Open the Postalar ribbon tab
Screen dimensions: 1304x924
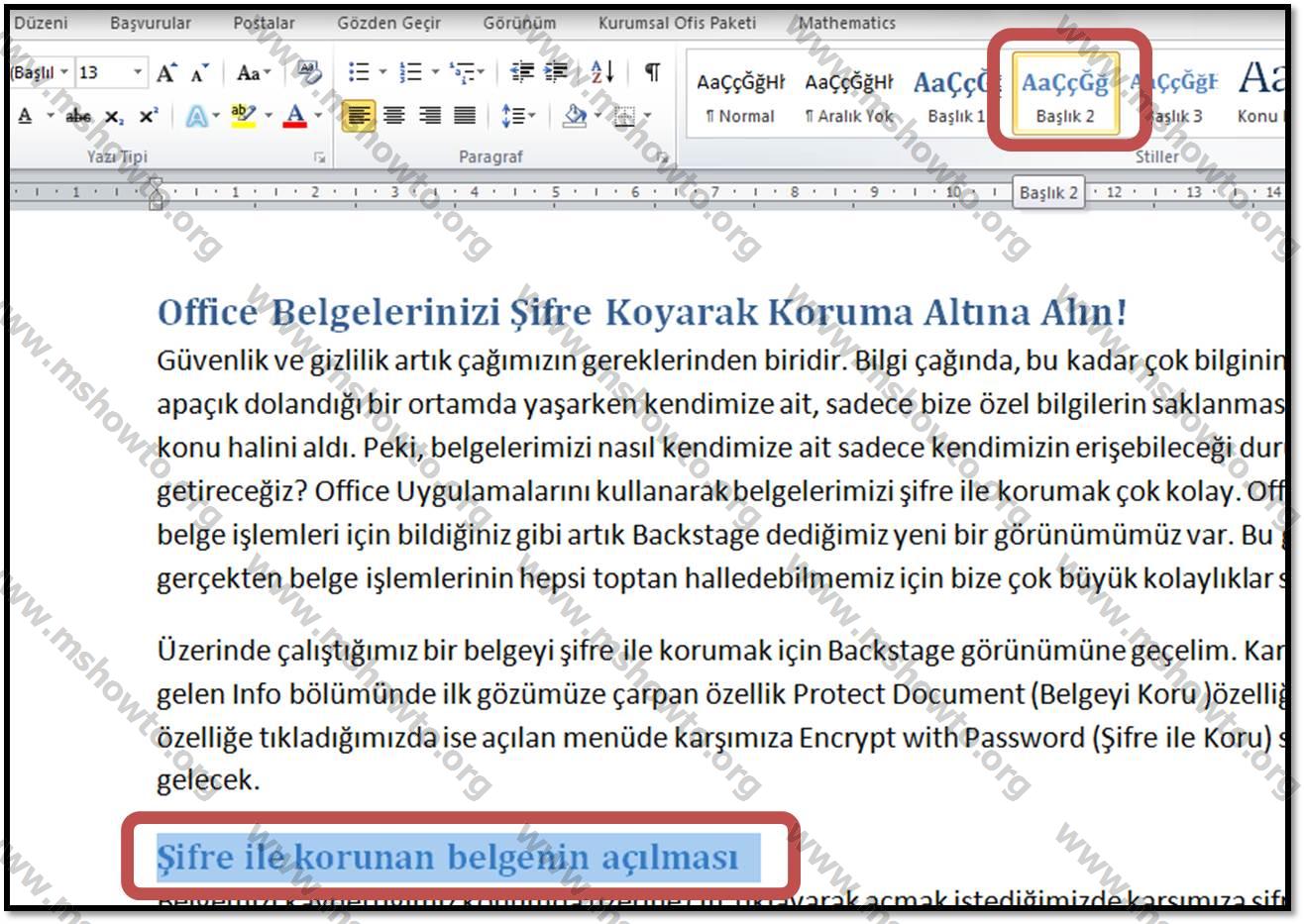(264, 23)
